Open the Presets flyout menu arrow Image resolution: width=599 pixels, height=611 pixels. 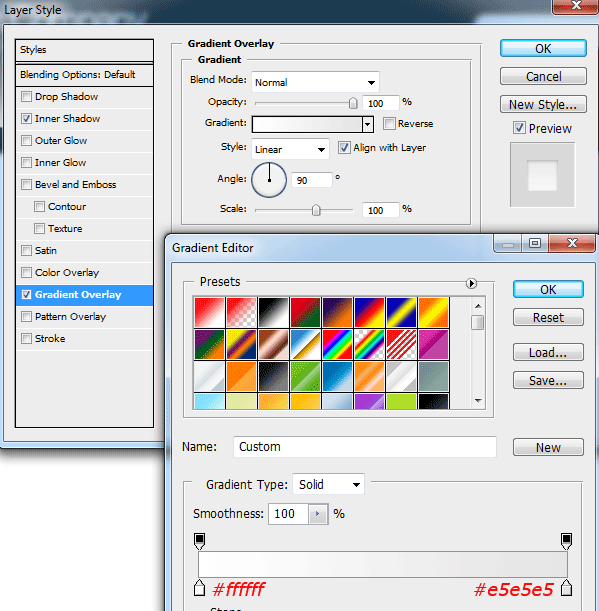point(471,283)
